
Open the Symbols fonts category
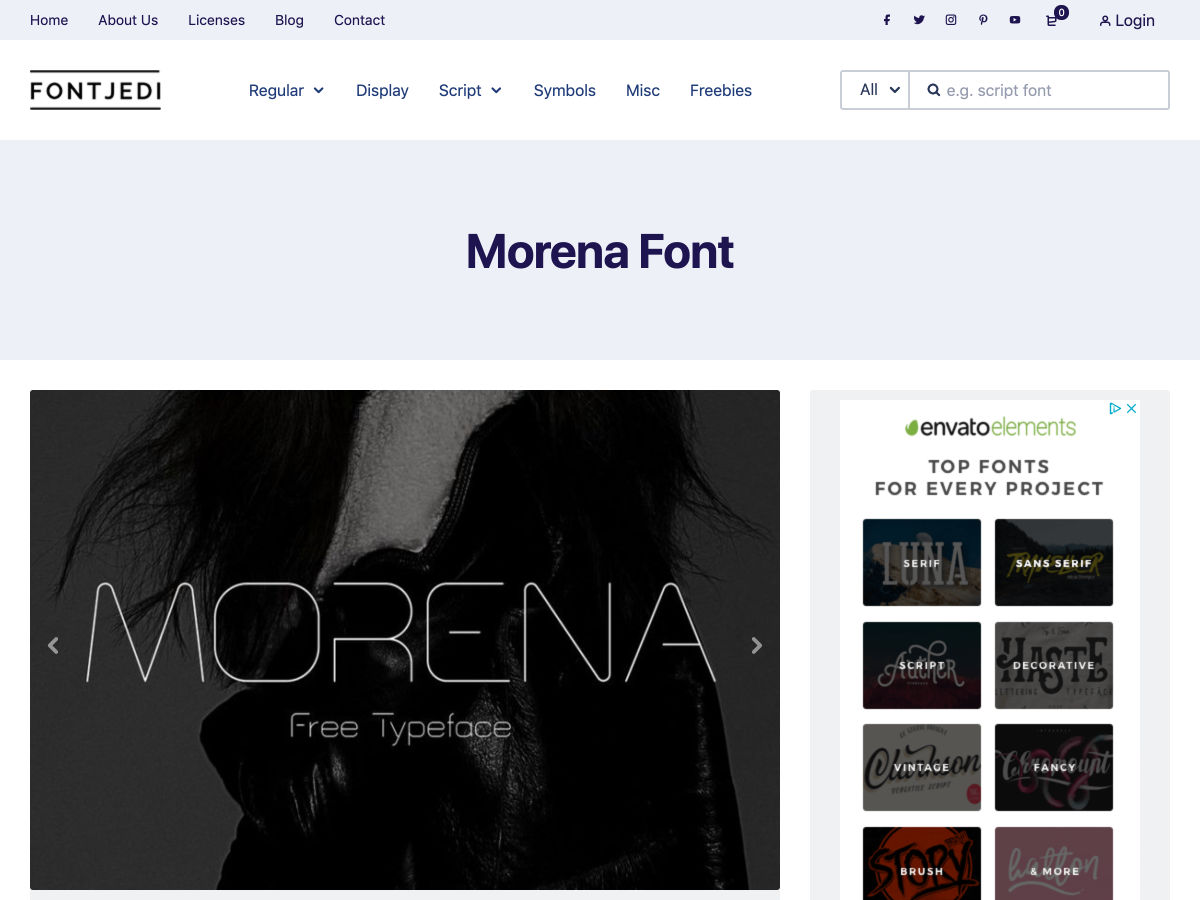[564, 90]
